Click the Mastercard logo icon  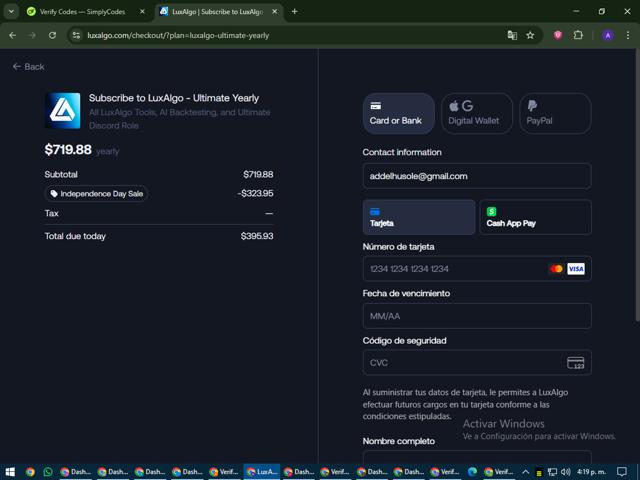coord(556,269)
